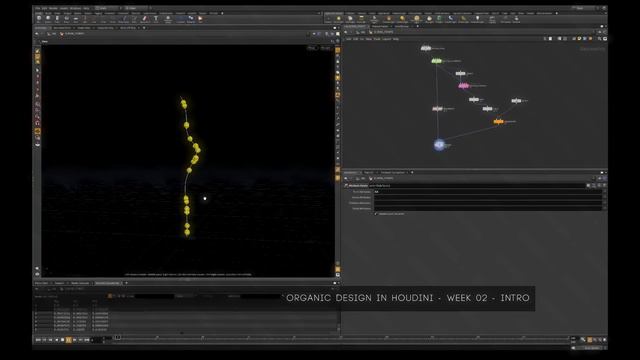
Task: Toggle the Delete Non Selected checkbox
Action: pos(376,213)
